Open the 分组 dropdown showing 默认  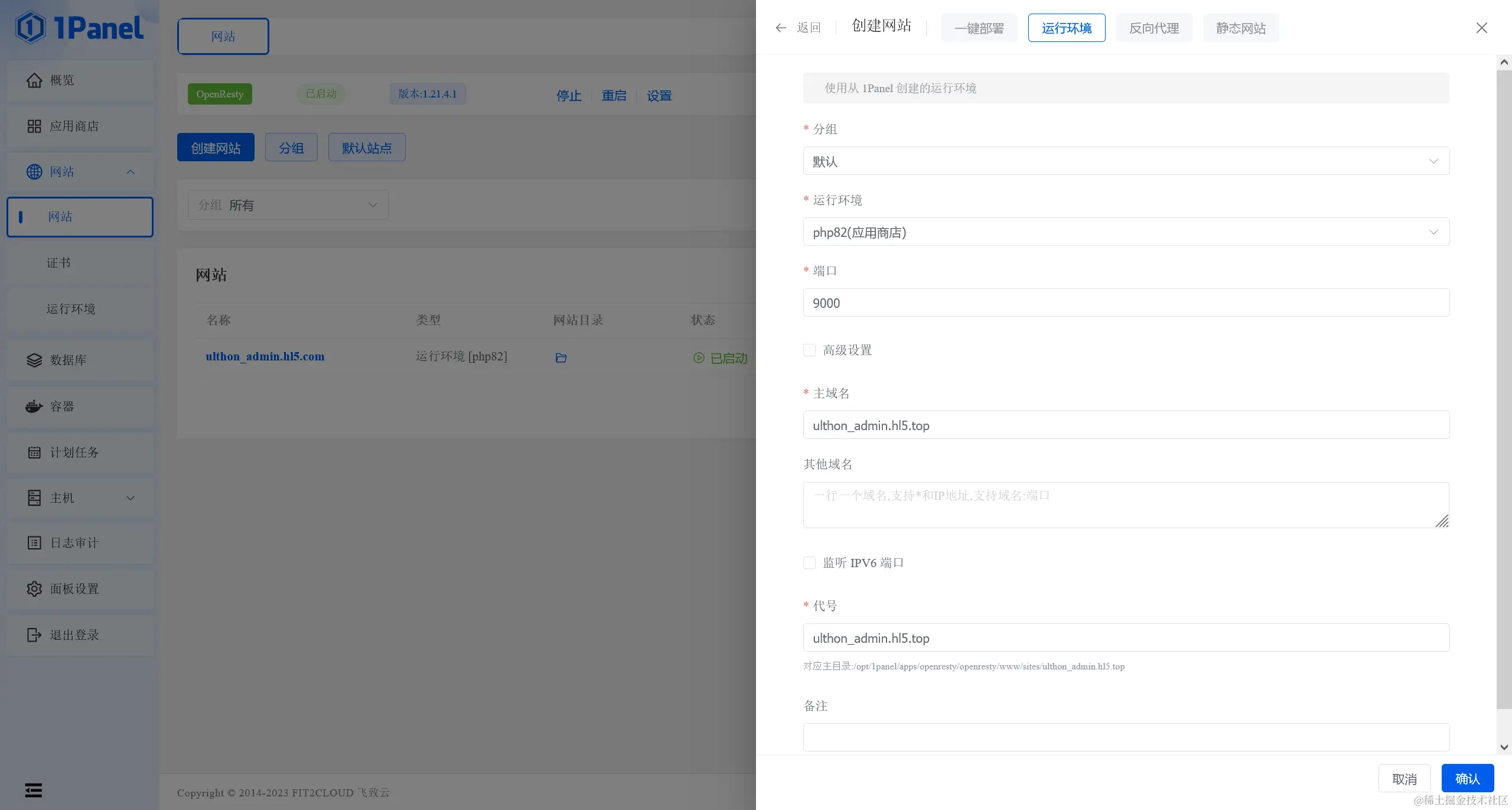(1126, 161)
